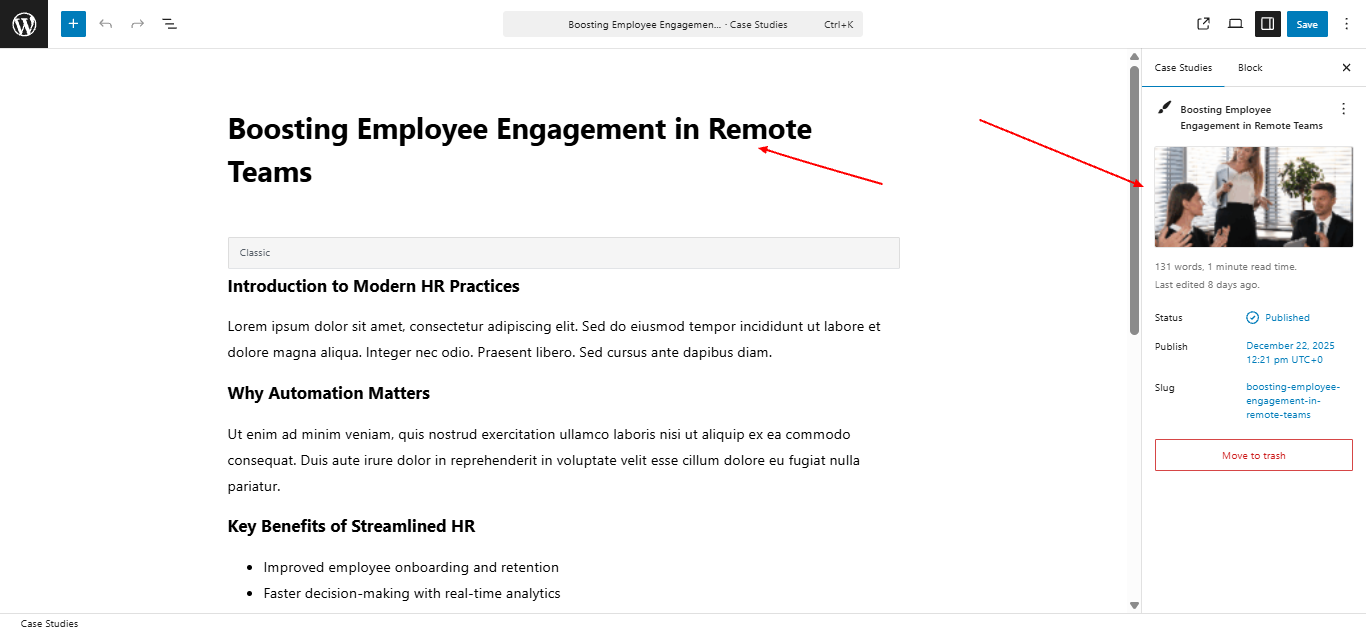This screenshot has height=633, width=1366.
Task: Close the settings sidebar with X
Action: (1346, 68)
